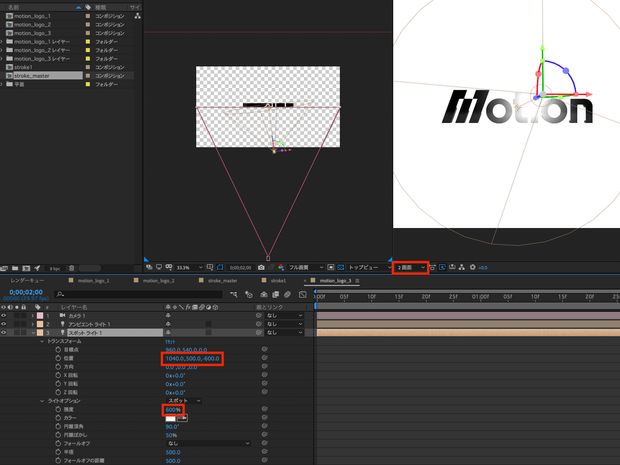Toggle visibility of スポット ライト 1 layer
Image resolution: width=620 pixels, height=465 pixels.
(5, 332)
